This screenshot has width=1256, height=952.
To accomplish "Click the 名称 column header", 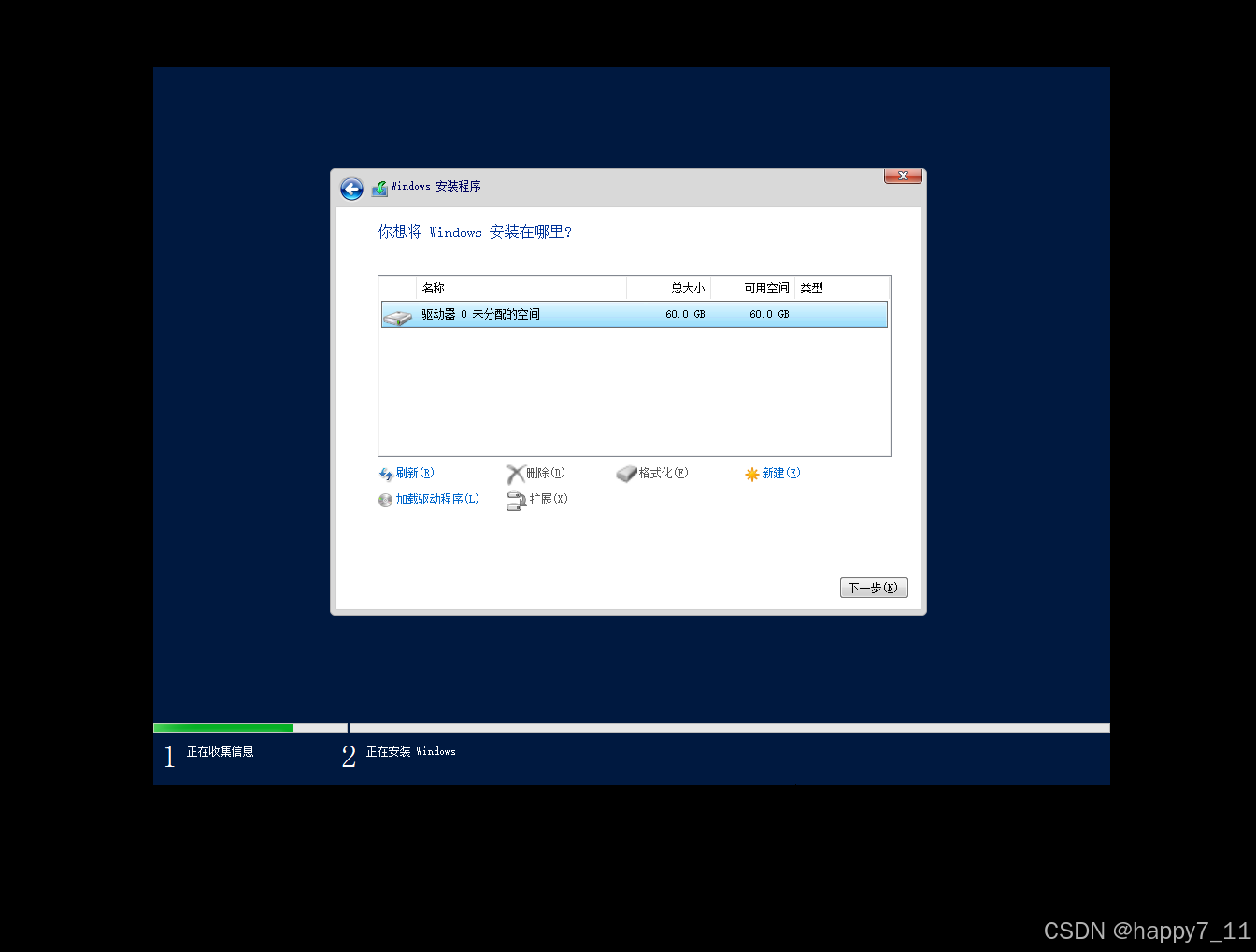I will tap(521, 288).
